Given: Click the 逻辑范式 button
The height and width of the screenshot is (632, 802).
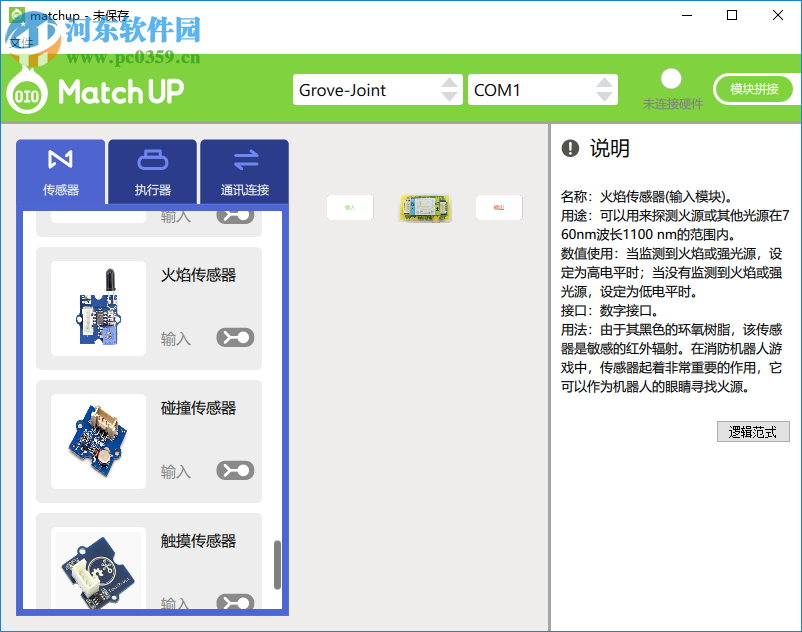Looking at the screenshot, I should [x=753, y=431].
